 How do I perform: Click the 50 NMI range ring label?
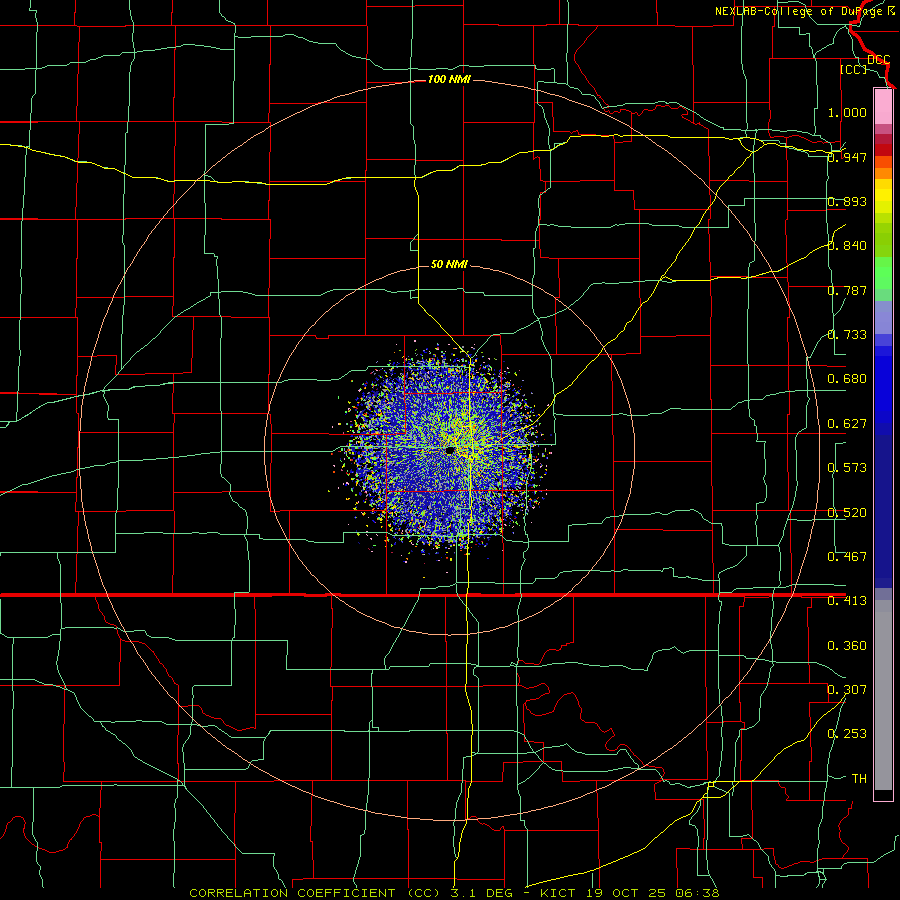(449, 264)
